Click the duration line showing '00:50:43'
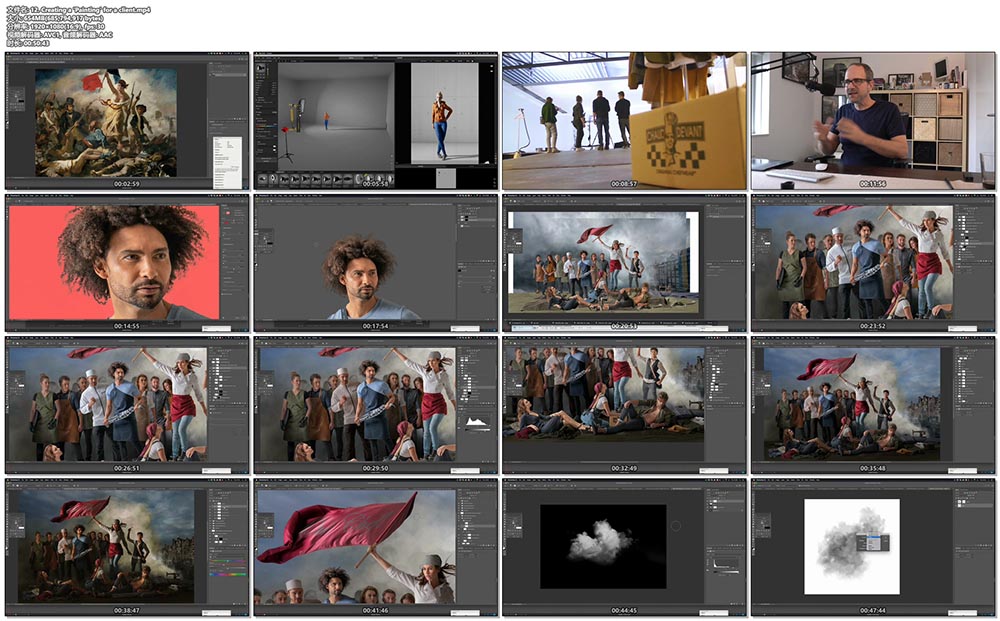 [27, 43]
